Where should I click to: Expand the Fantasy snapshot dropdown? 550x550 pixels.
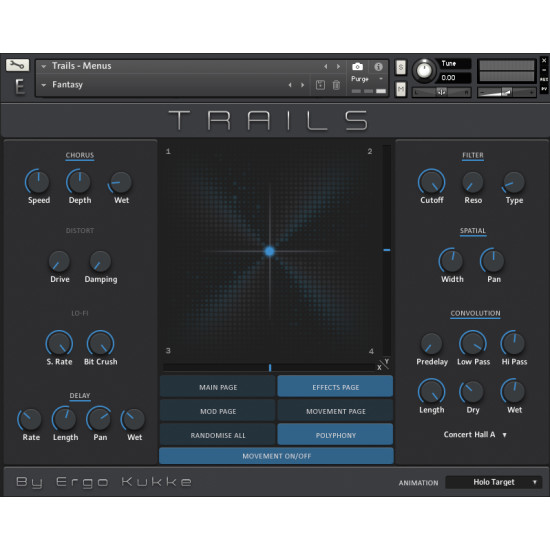click(43, 85)
